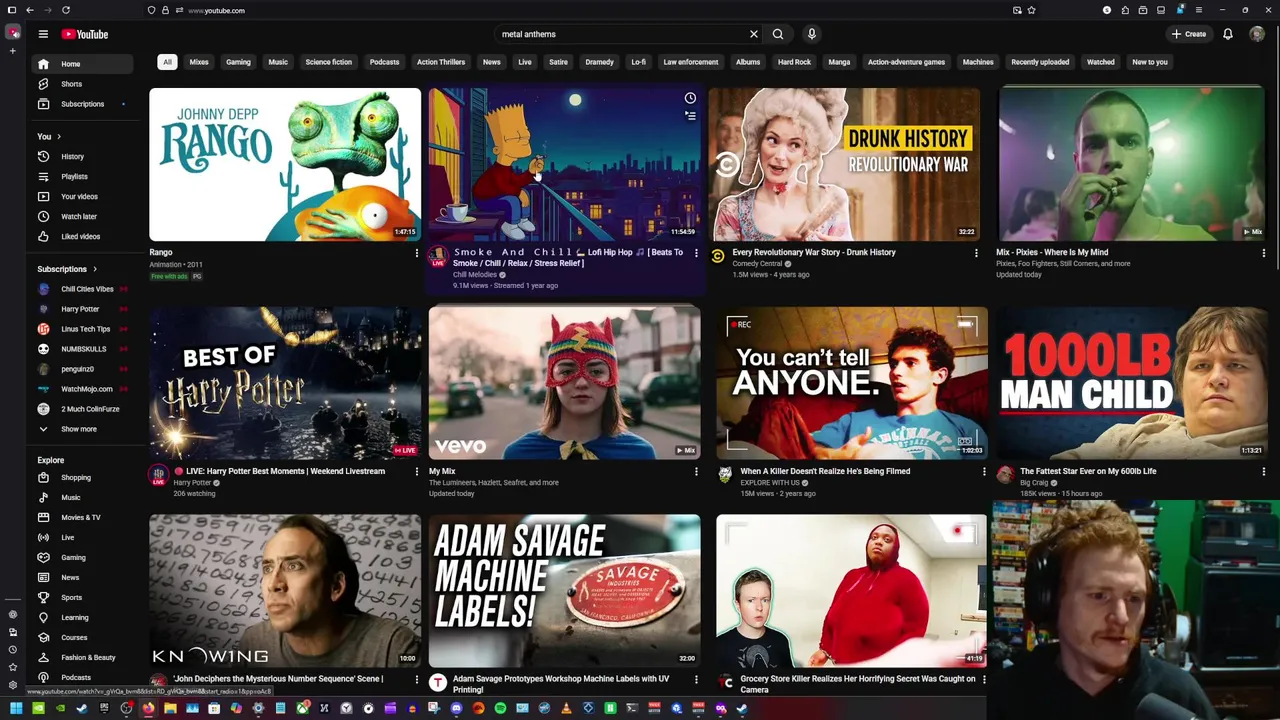
Task: Click the magnifier search button
Action: coord(778,34)
